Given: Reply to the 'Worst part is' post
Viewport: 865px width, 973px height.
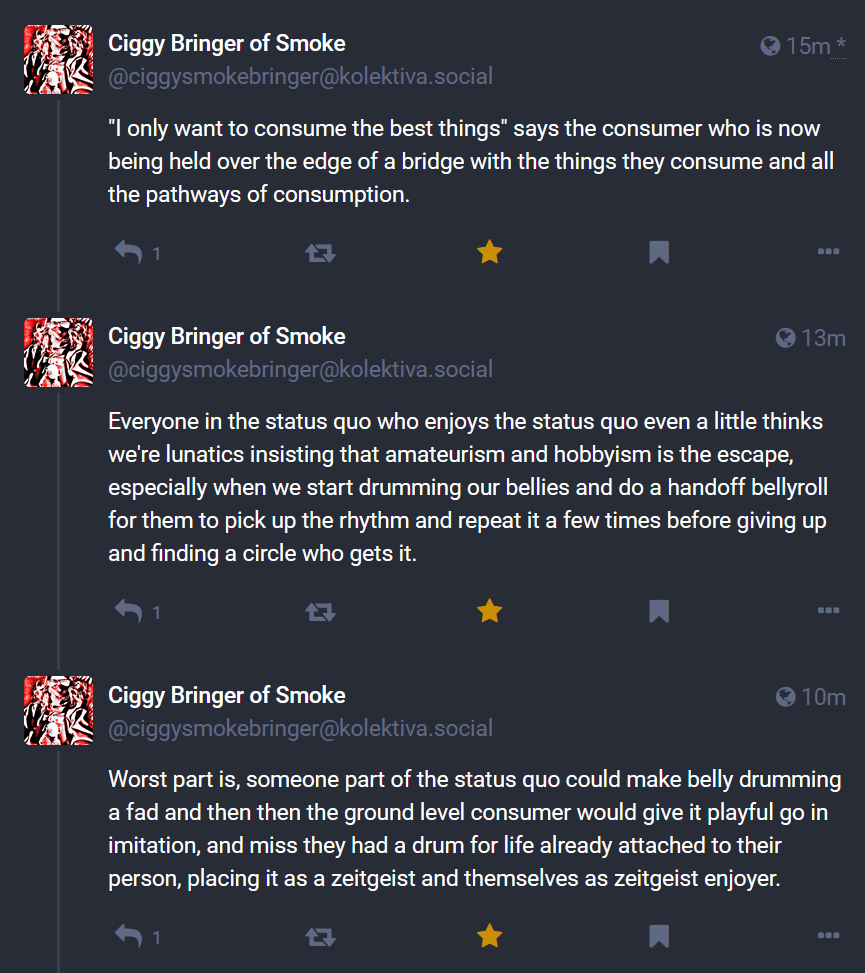Looking at the screenshot, I should [x=129, y=936].
